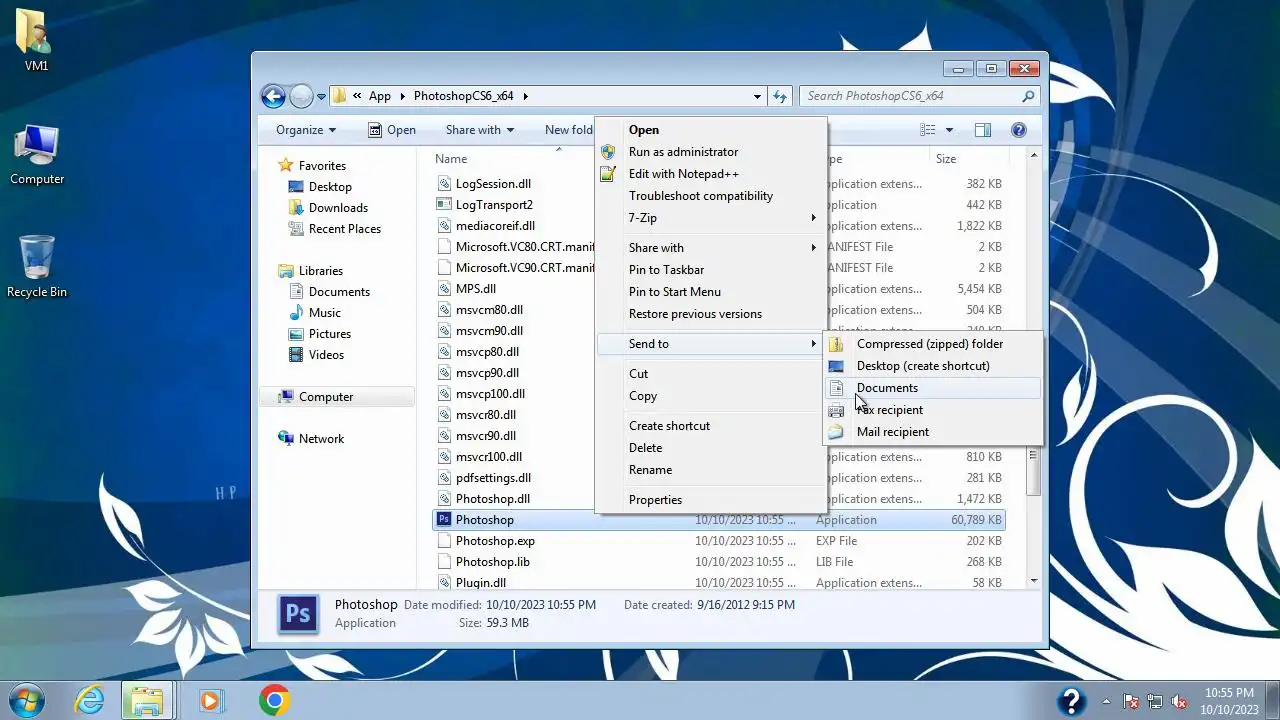Launch Internet Explorer from taskbar
Image resolution: width=1280 pixels, height=720 pixels.
89,700
